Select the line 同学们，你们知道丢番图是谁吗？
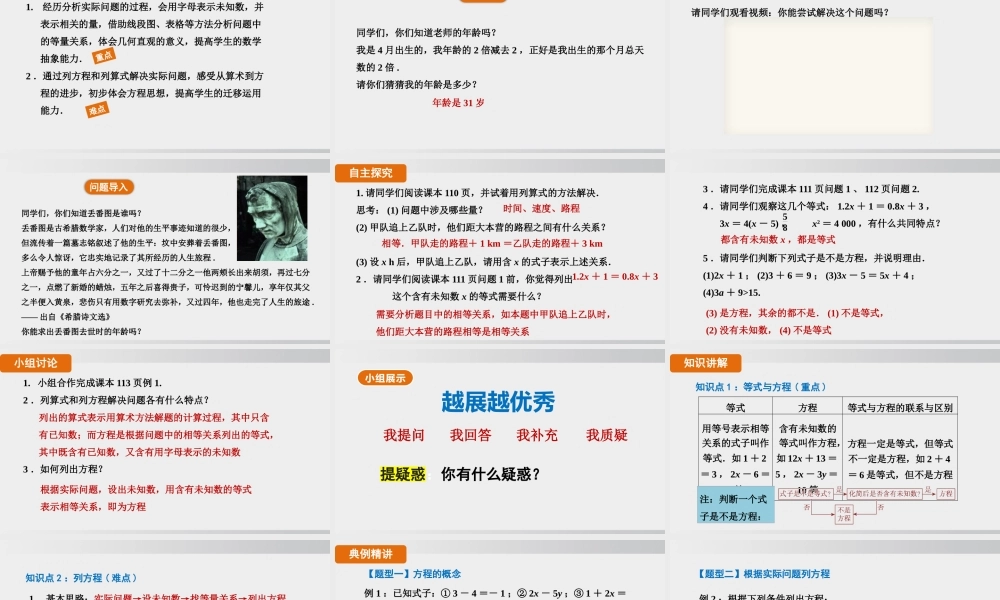 [x=82, y=213]
